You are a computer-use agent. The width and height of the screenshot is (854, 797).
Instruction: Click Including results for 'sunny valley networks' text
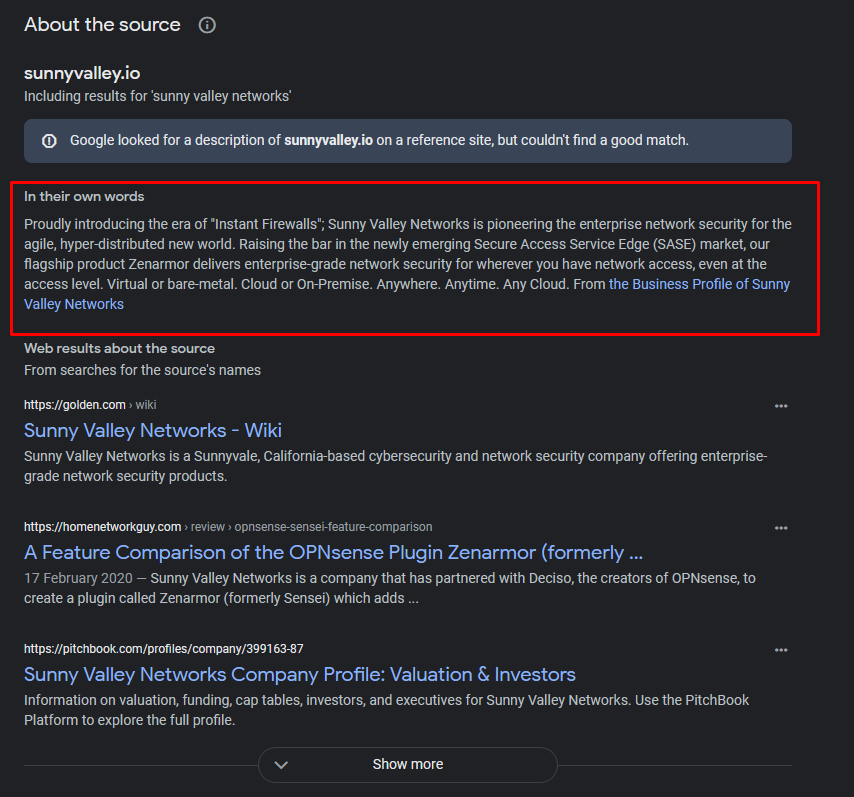click(157, 96)
